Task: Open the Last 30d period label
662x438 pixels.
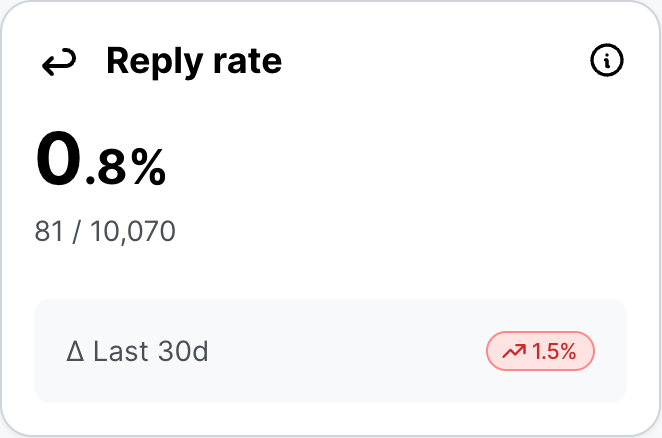Action: 150,352
